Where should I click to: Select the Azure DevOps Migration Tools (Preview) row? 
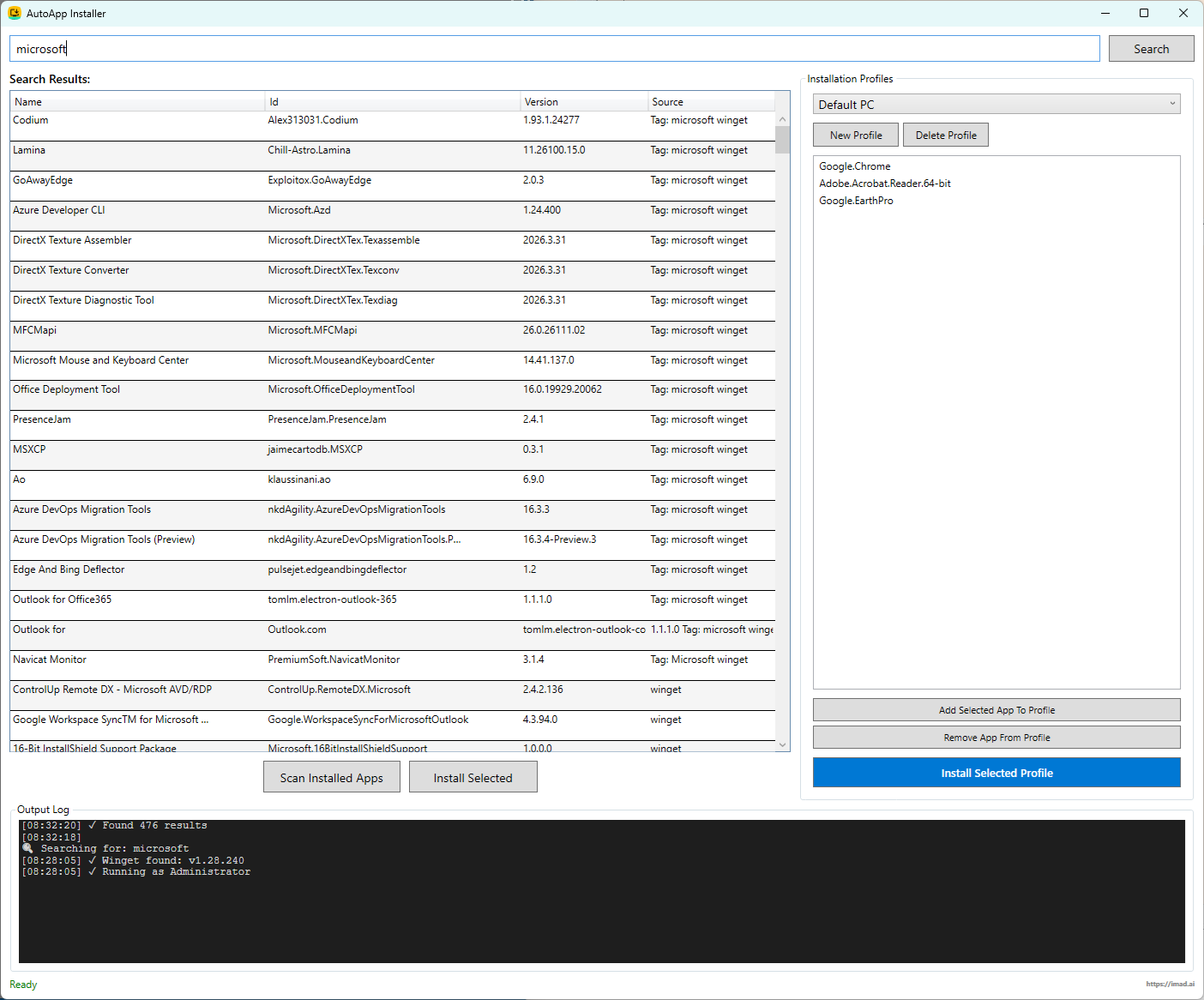point(393,545)
